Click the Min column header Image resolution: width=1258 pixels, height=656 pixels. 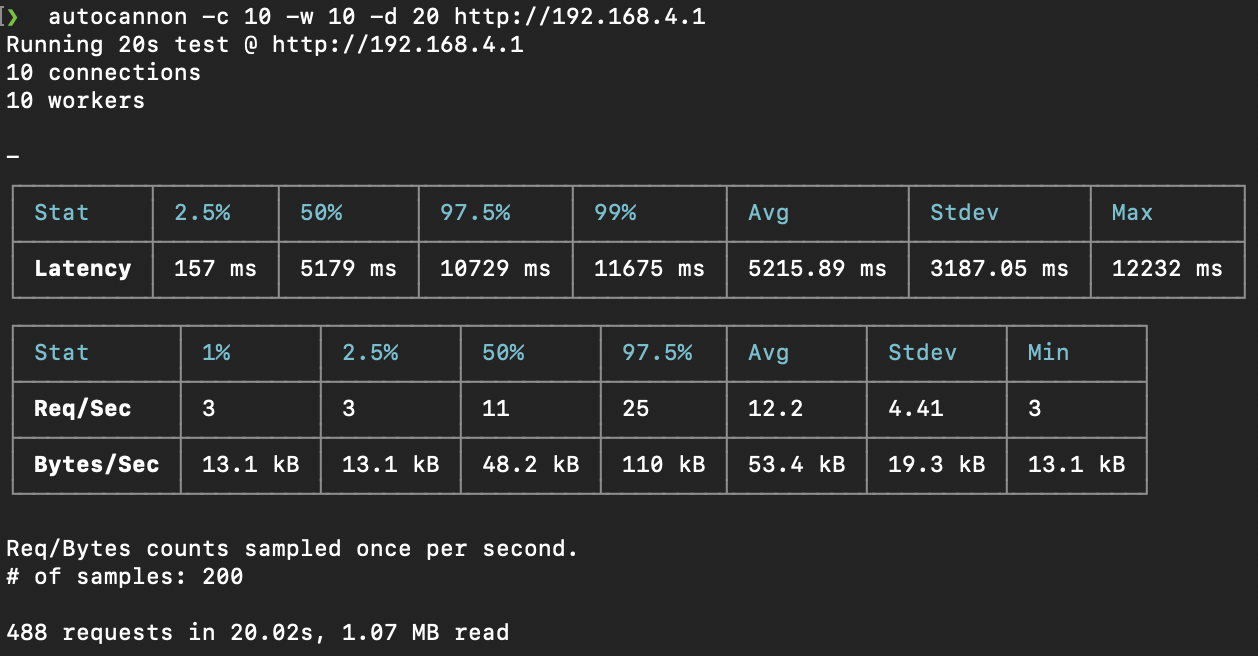1048,353
